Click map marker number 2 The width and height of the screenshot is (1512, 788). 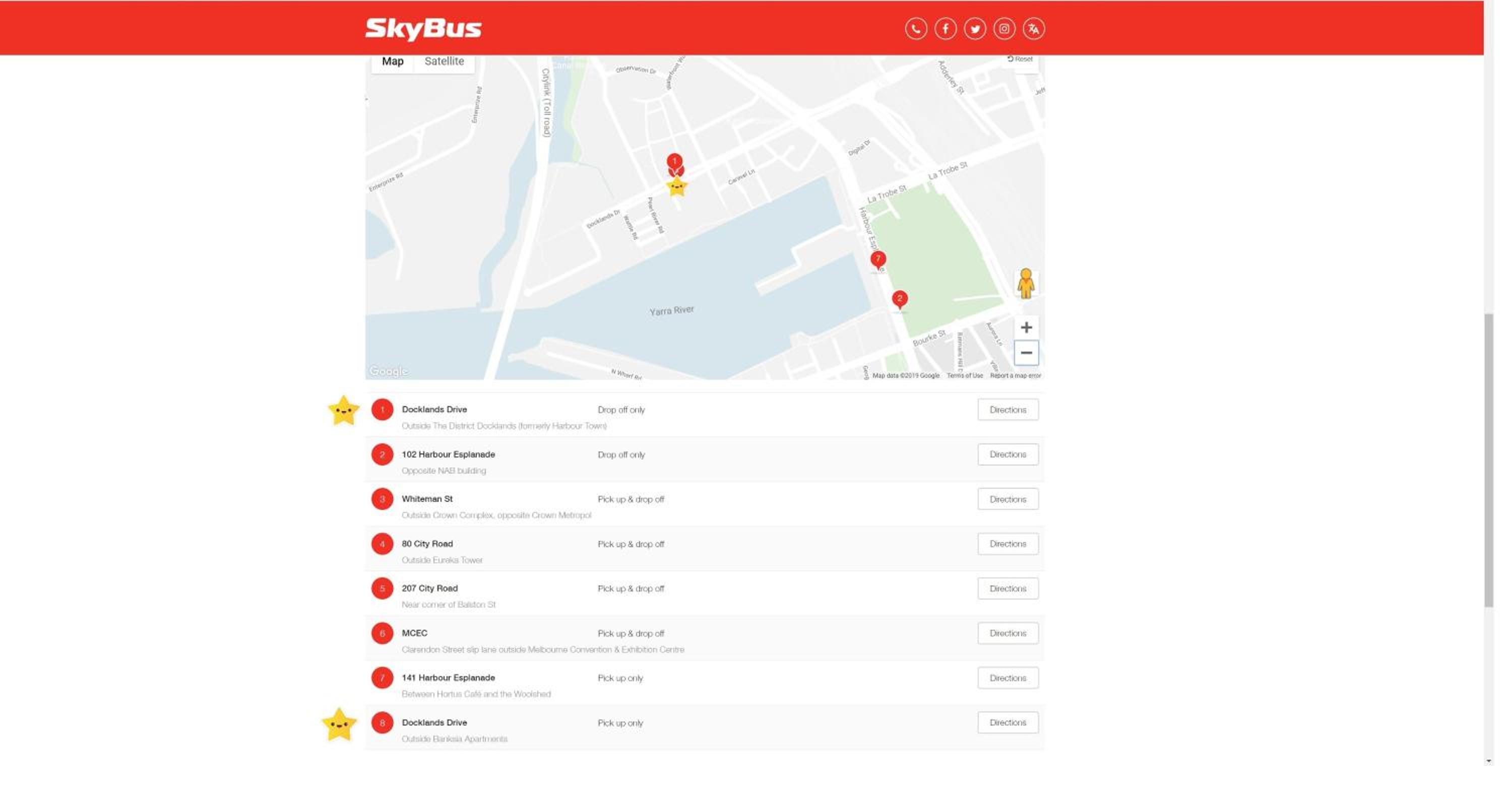point(899,300)
